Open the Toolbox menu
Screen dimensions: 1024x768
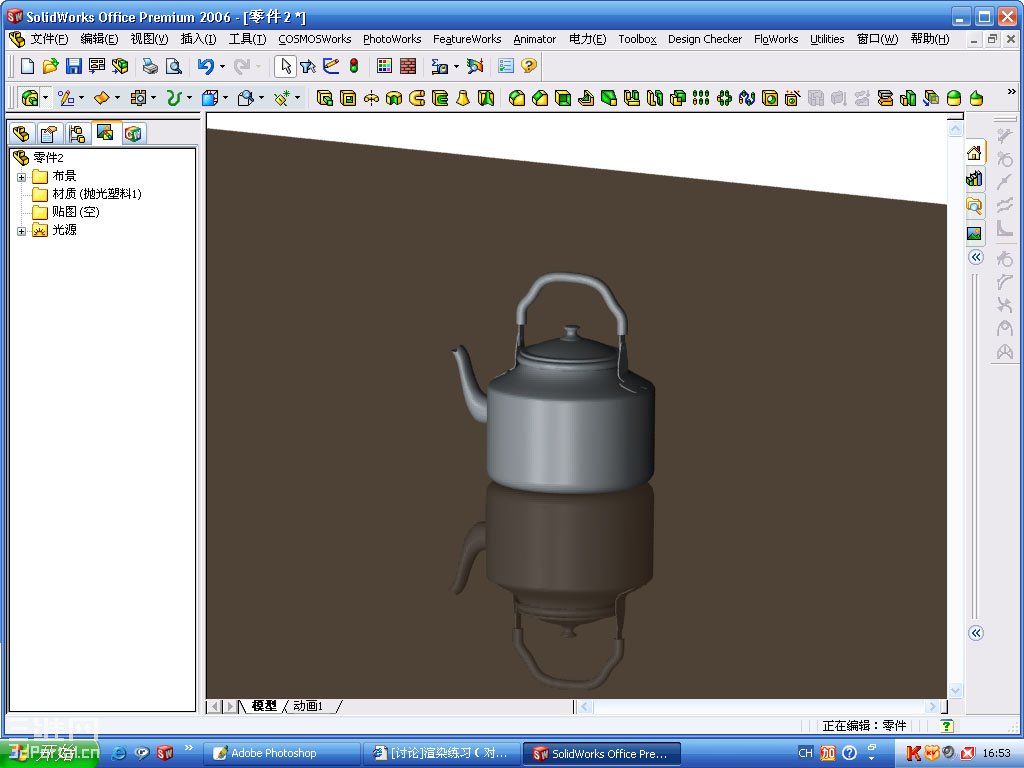[x=637, y=39]
